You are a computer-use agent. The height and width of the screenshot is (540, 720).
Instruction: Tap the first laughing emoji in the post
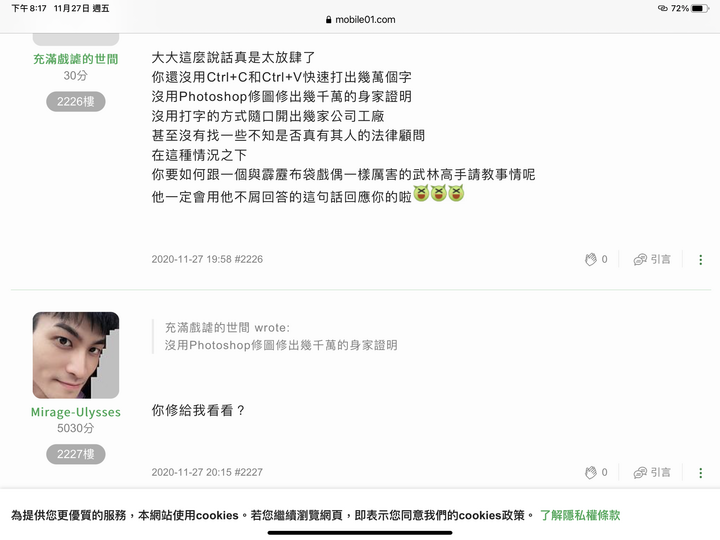421,193
